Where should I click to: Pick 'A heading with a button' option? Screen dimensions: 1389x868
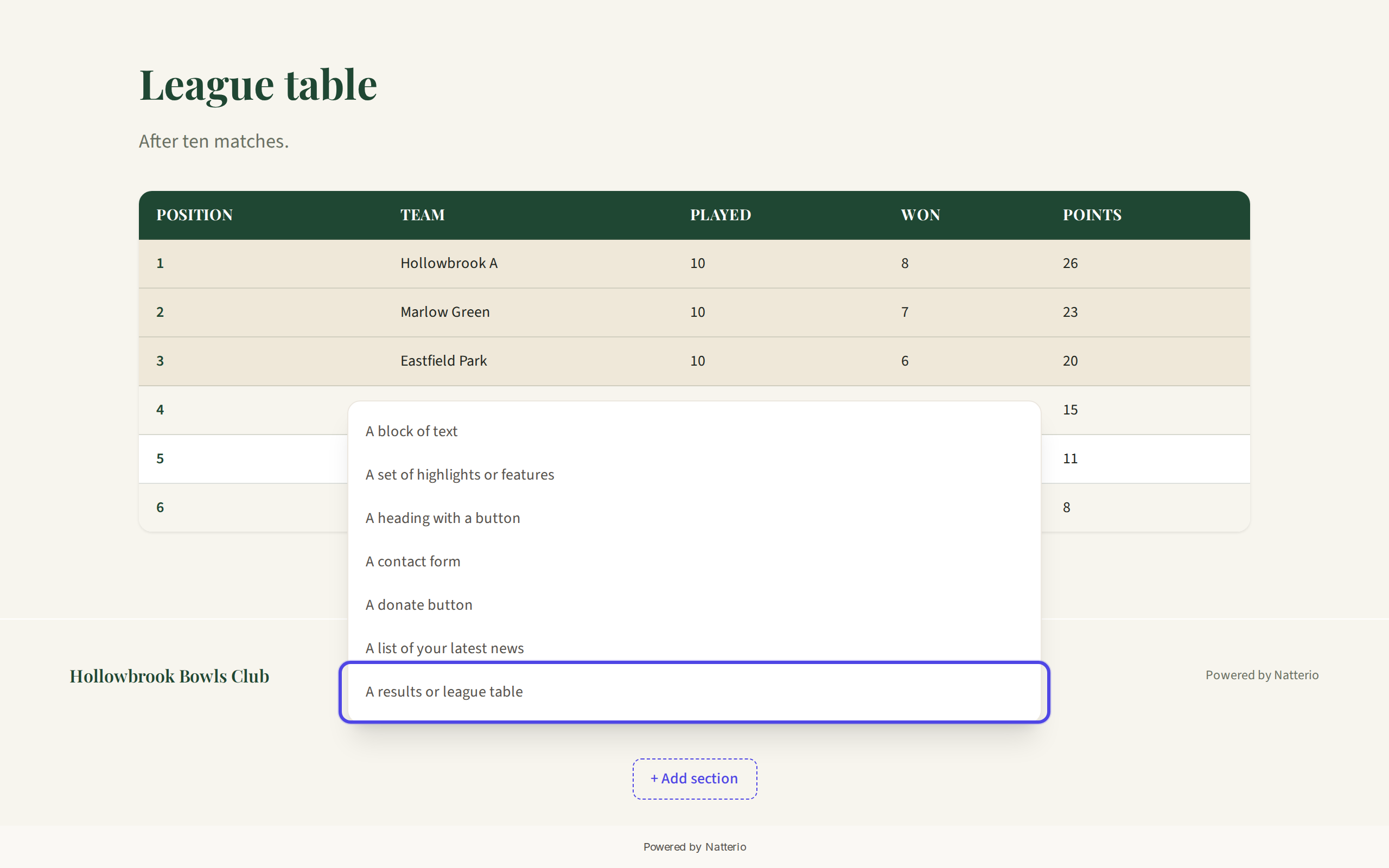point(694,518)
